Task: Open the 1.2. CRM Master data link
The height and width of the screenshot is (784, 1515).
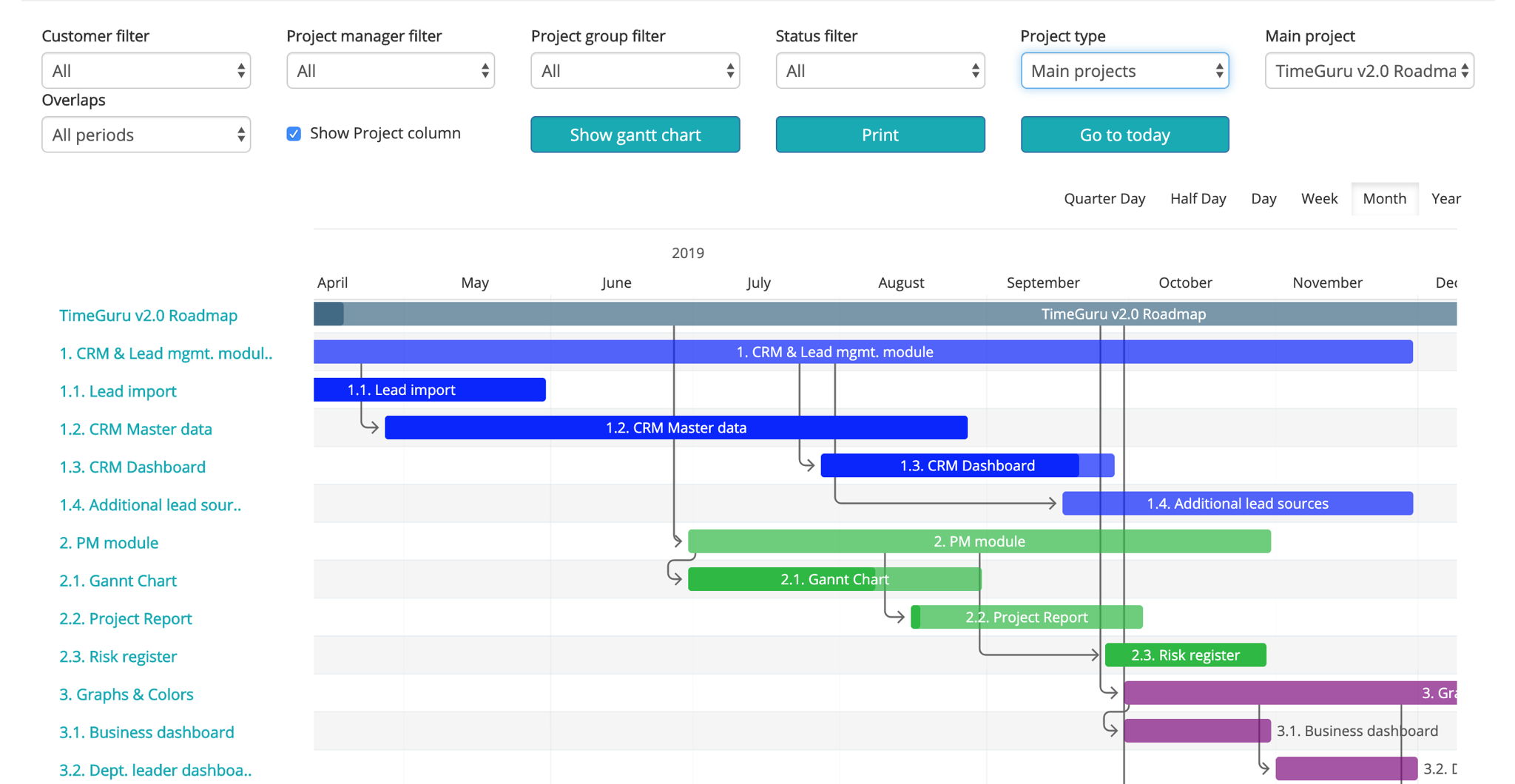Action: (x=135, y=429)
